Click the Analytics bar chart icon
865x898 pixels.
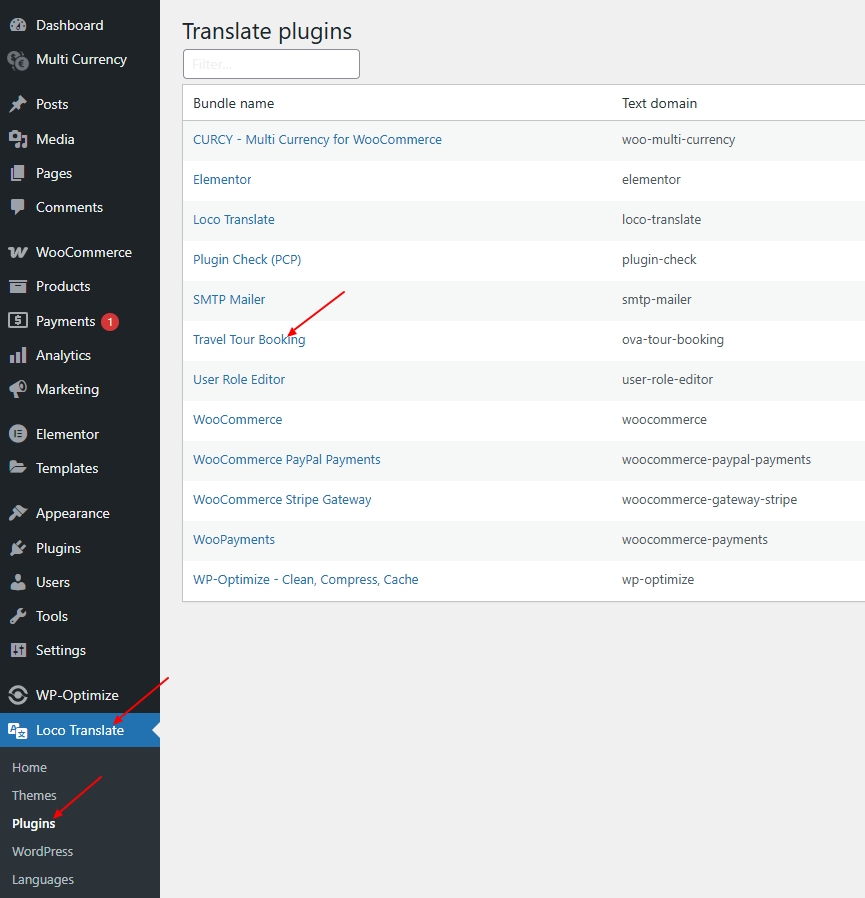(x=18, y=355)
